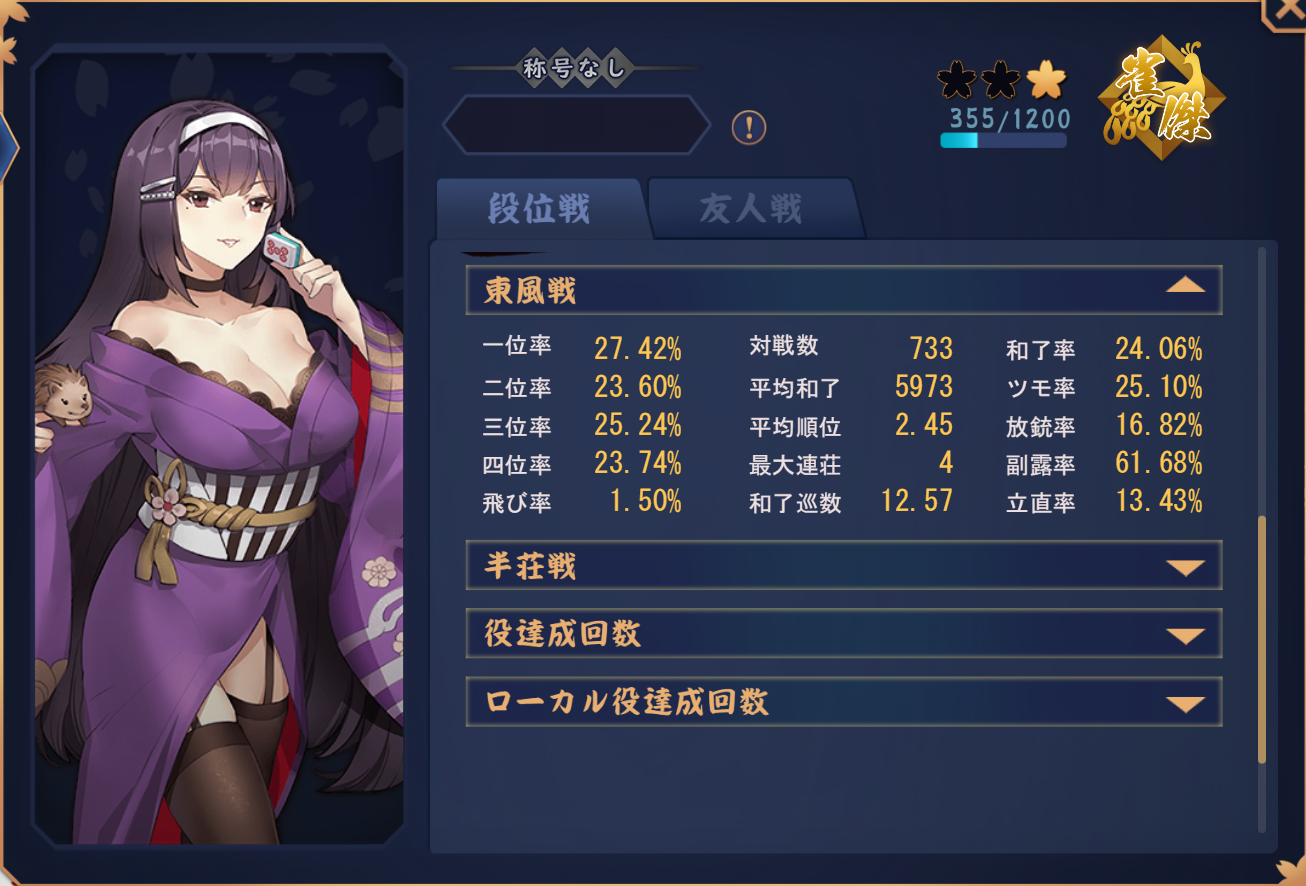Click the golden 雀傑 rank emblem
This screenshot has height=886, width=1306.
click(x=1162, y=98)
